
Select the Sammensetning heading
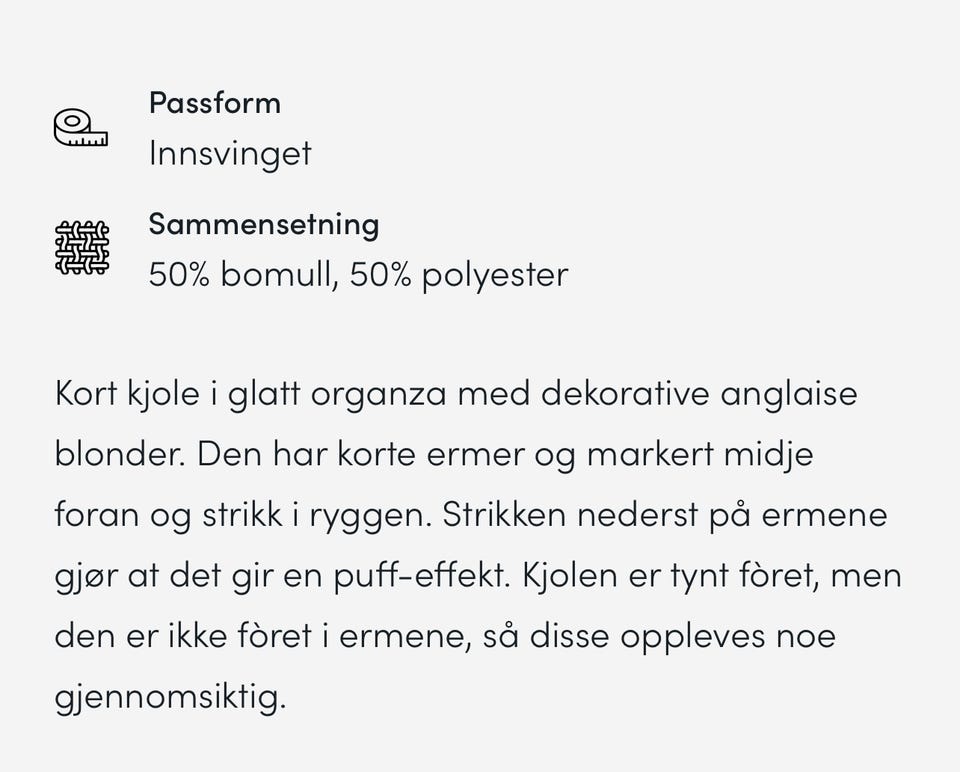[263, 224]
